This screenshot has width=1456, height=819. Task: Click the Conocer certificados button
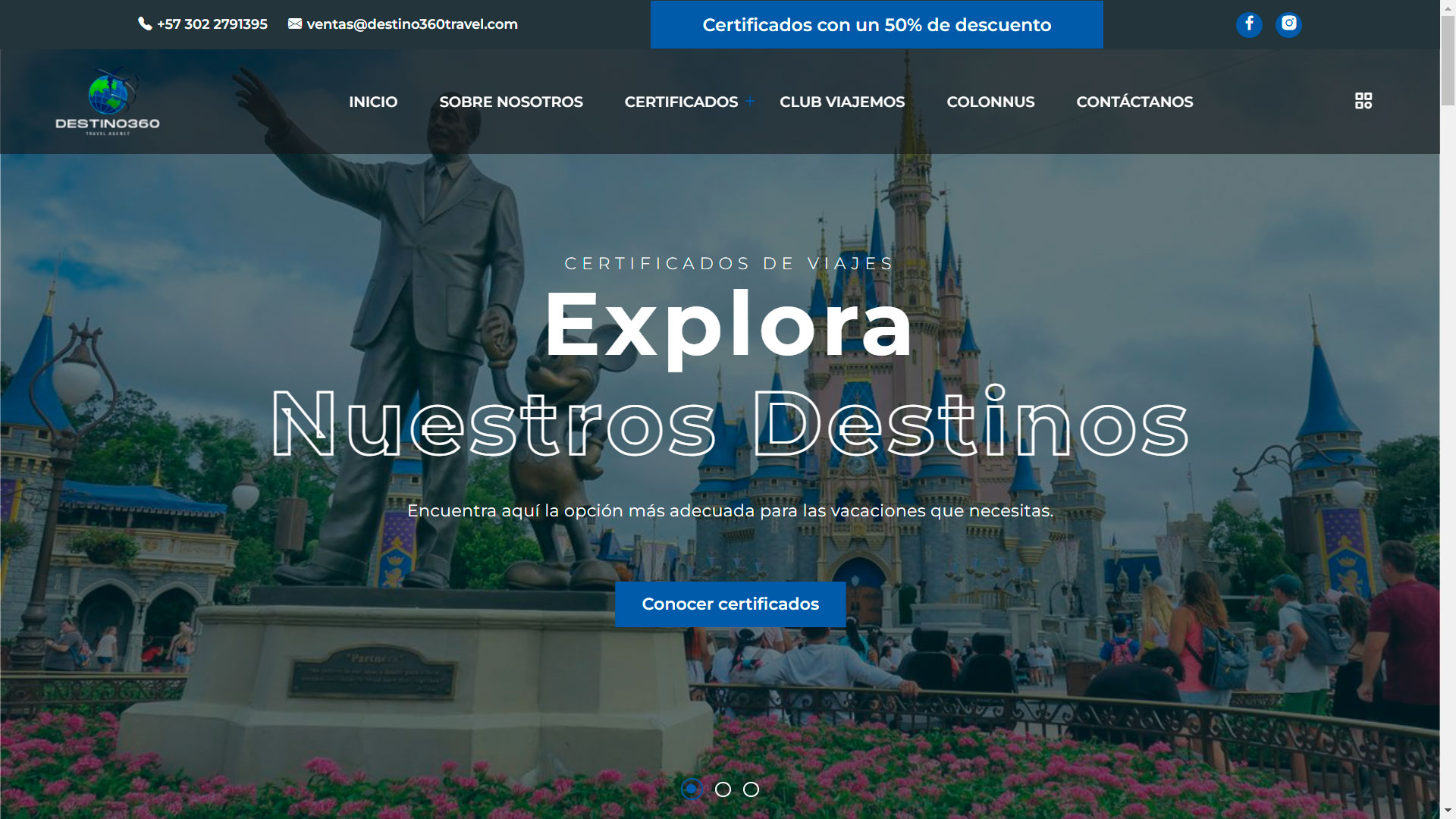[x=730, y=604]
